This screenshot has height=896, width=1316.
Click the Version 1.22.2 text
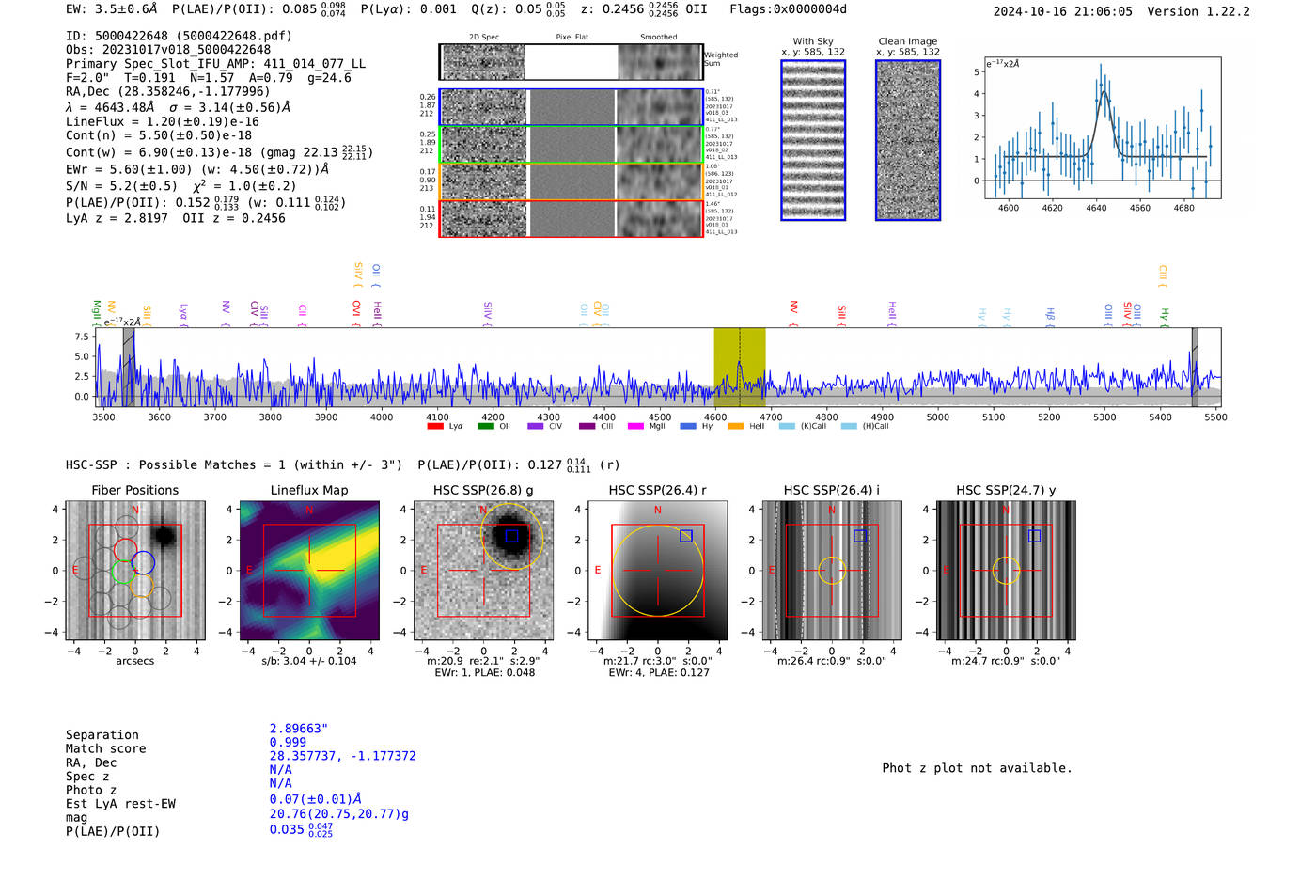(x=1198, y=11)
